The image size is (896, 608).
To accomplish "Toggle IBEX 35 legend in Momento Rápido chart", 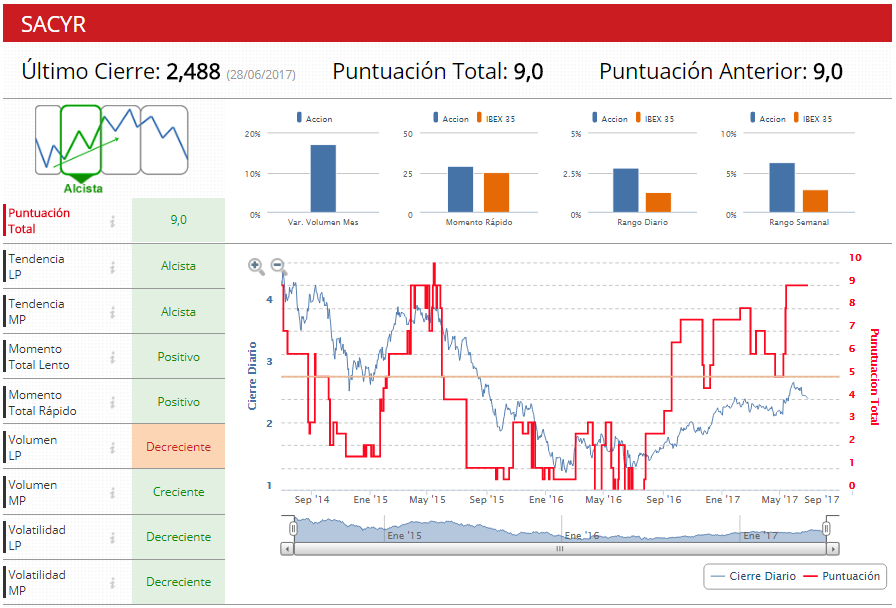I will point(496,118).
